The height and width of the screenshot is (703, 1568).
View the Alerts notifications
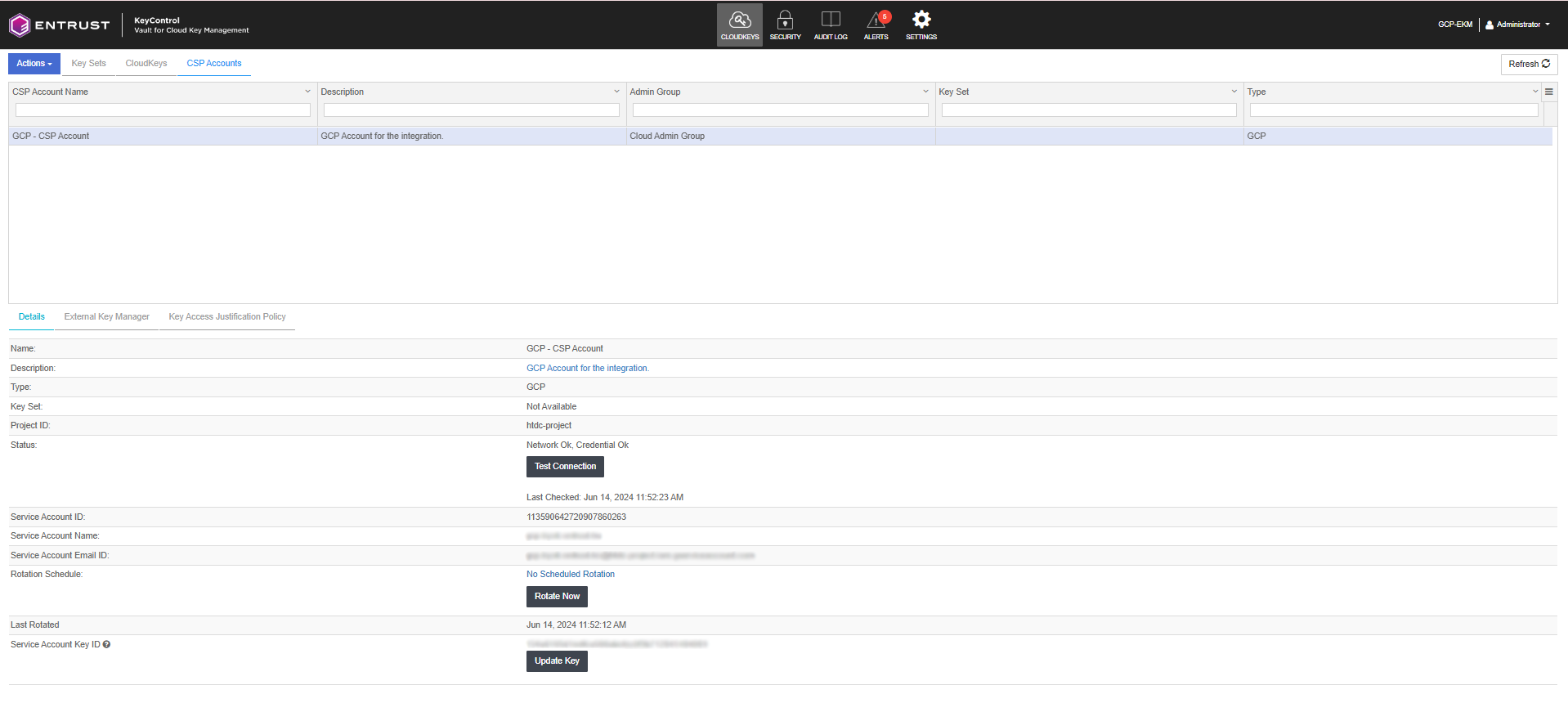tap(876, 25)
